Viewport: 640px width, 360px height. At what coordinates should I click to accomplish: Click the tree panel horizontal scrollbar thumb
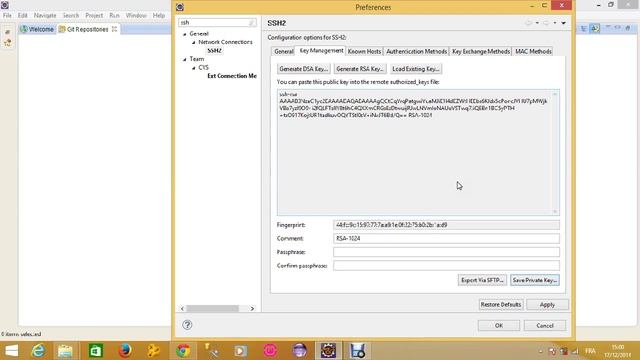coord(213,309)
